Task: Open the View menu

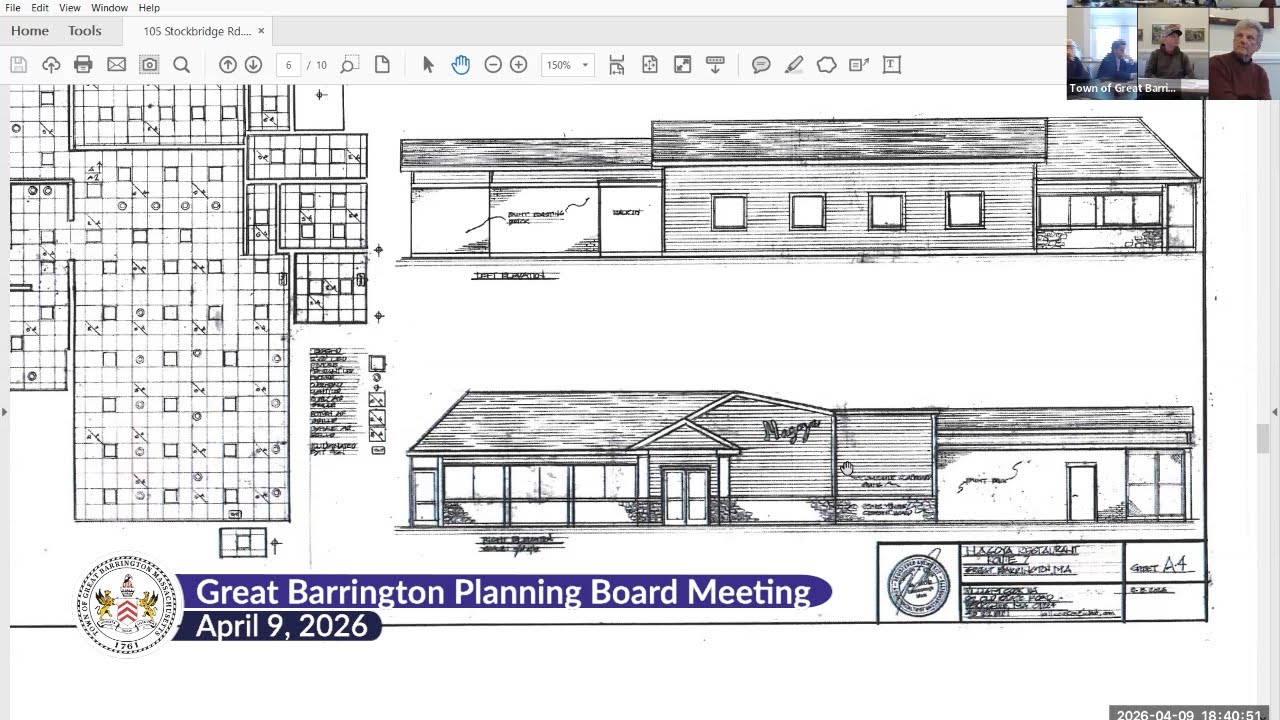Action: click(70, 8)
